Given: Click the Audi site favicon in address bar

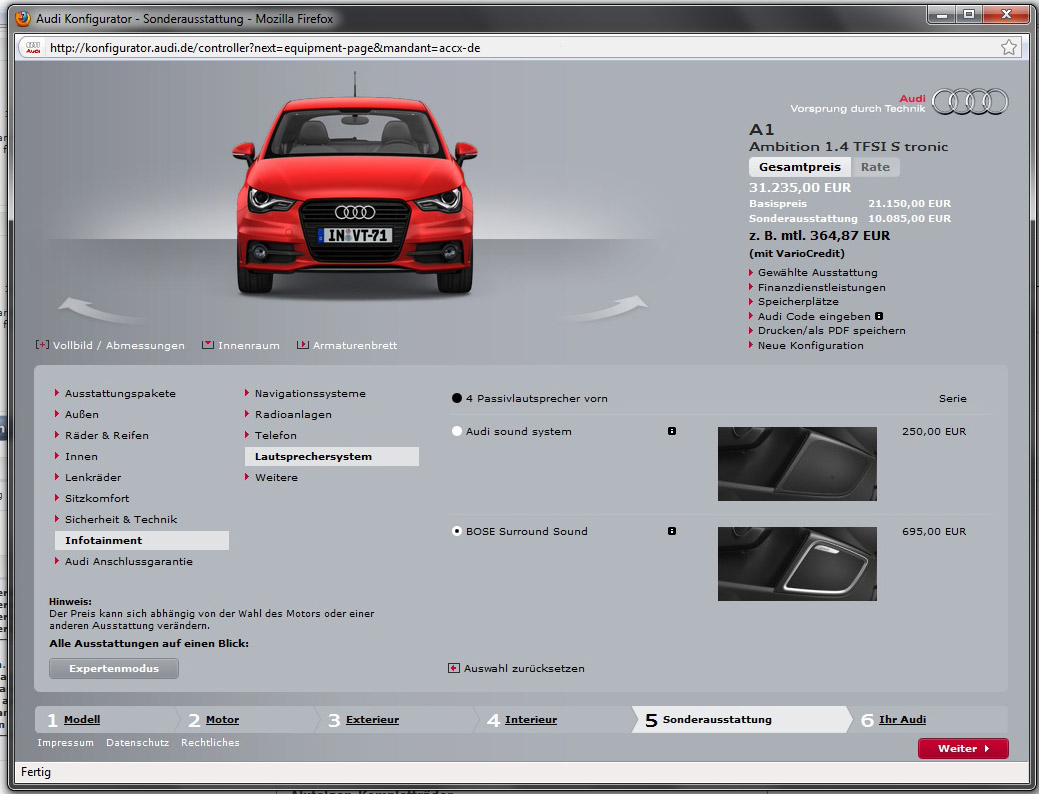Looking at the screenshot, I should point(33,48).
